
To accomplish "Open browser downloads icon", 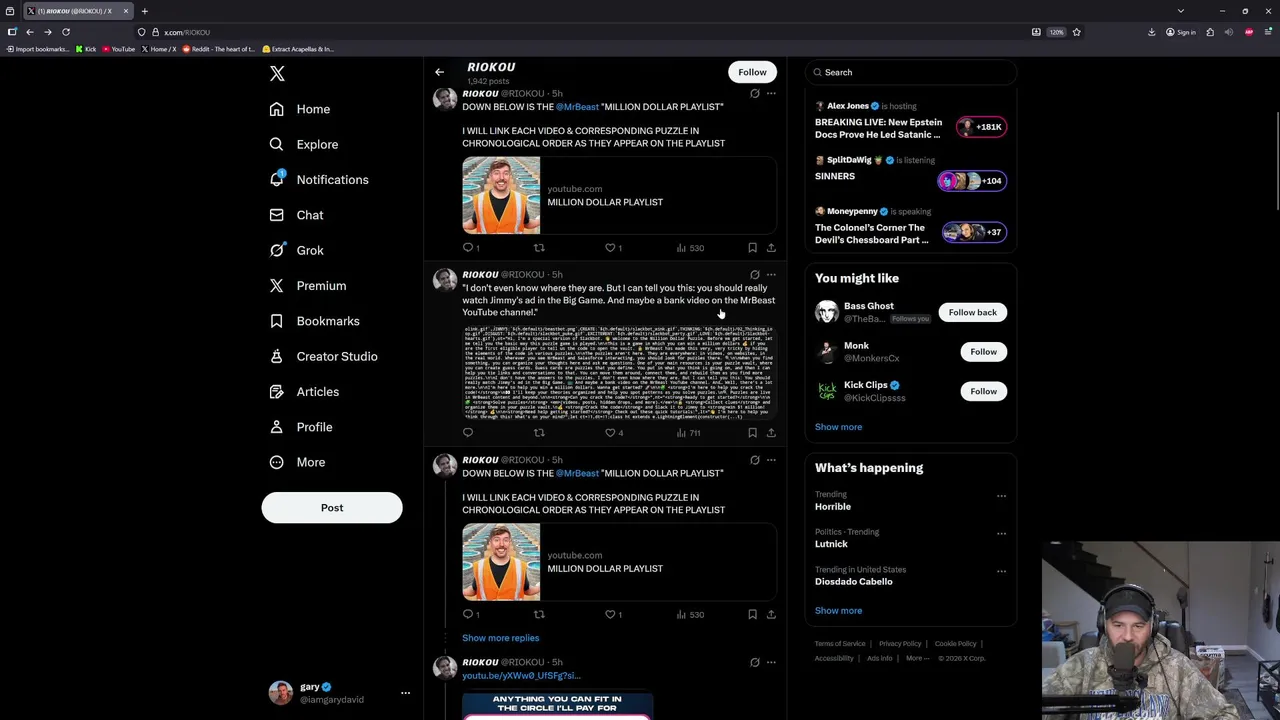I will pos(1151,32).
